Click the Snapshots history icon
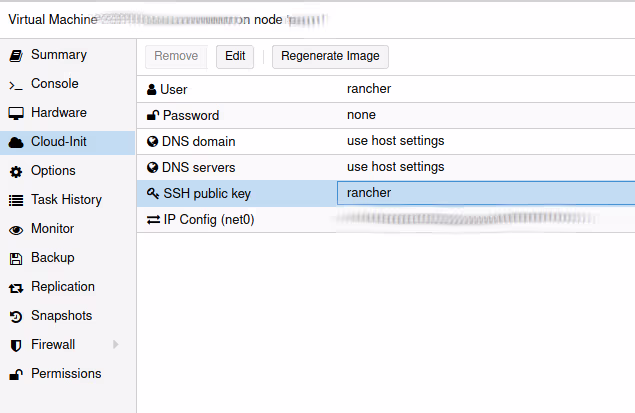 point(15,316)
